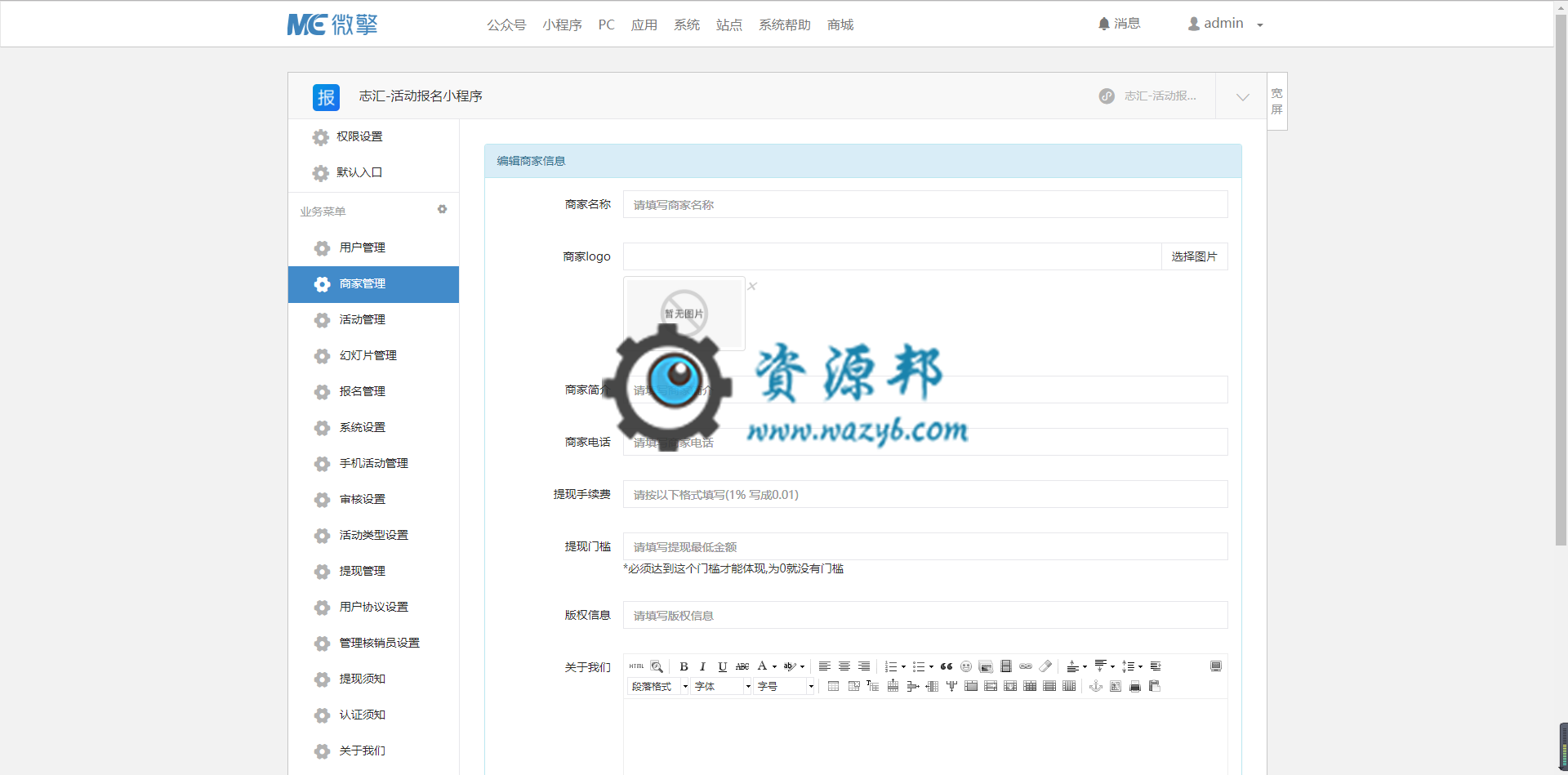Open HTML source mode in editor
The width and height of the screenshot is (1568, 775).
[x=636, y=666]
